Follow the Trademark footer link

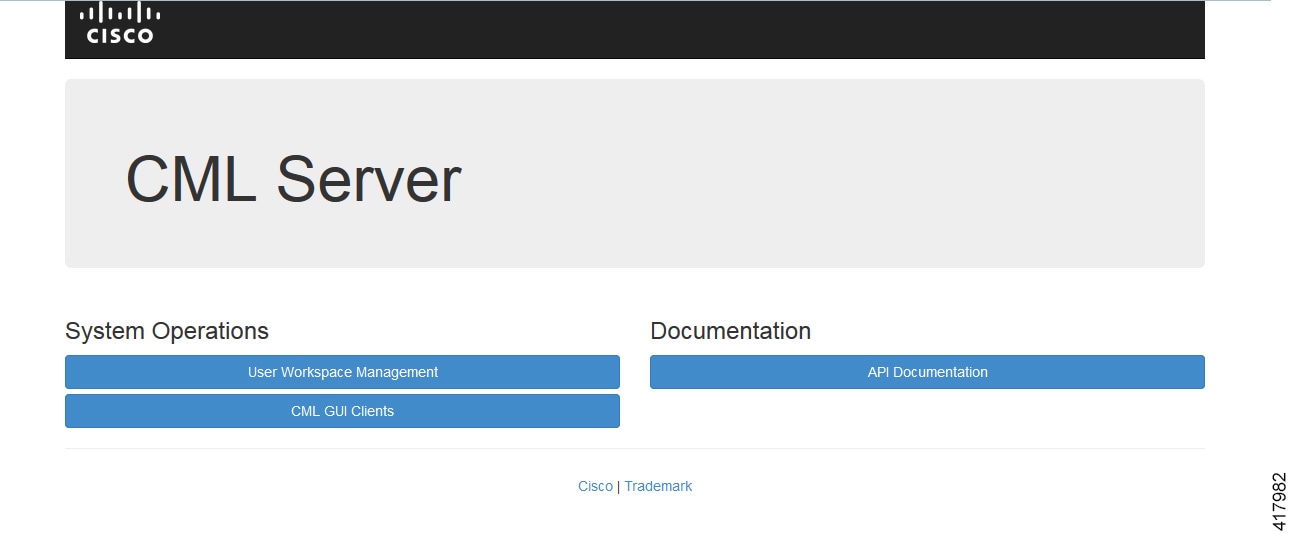pyautogui.click(x=658, y=486)
